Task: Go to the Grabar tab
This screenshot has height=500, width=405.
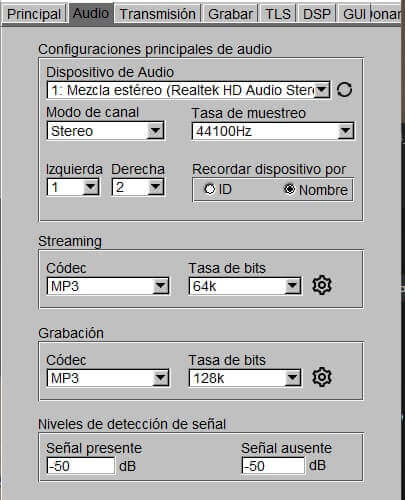Action: click(x=230, y=14)
